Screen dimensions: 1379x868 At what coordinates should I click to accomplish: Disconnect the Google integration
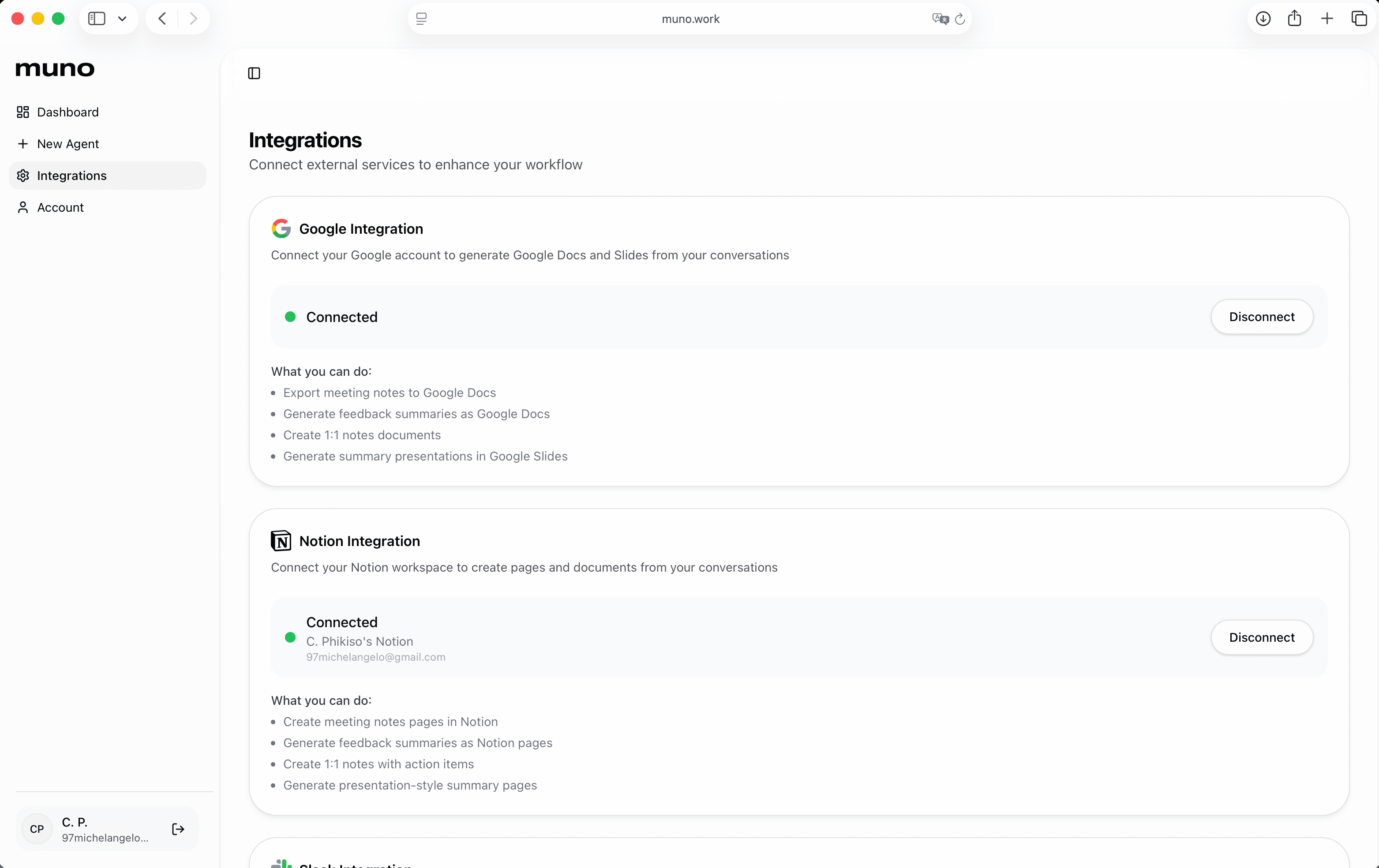tap(1262, 317)
